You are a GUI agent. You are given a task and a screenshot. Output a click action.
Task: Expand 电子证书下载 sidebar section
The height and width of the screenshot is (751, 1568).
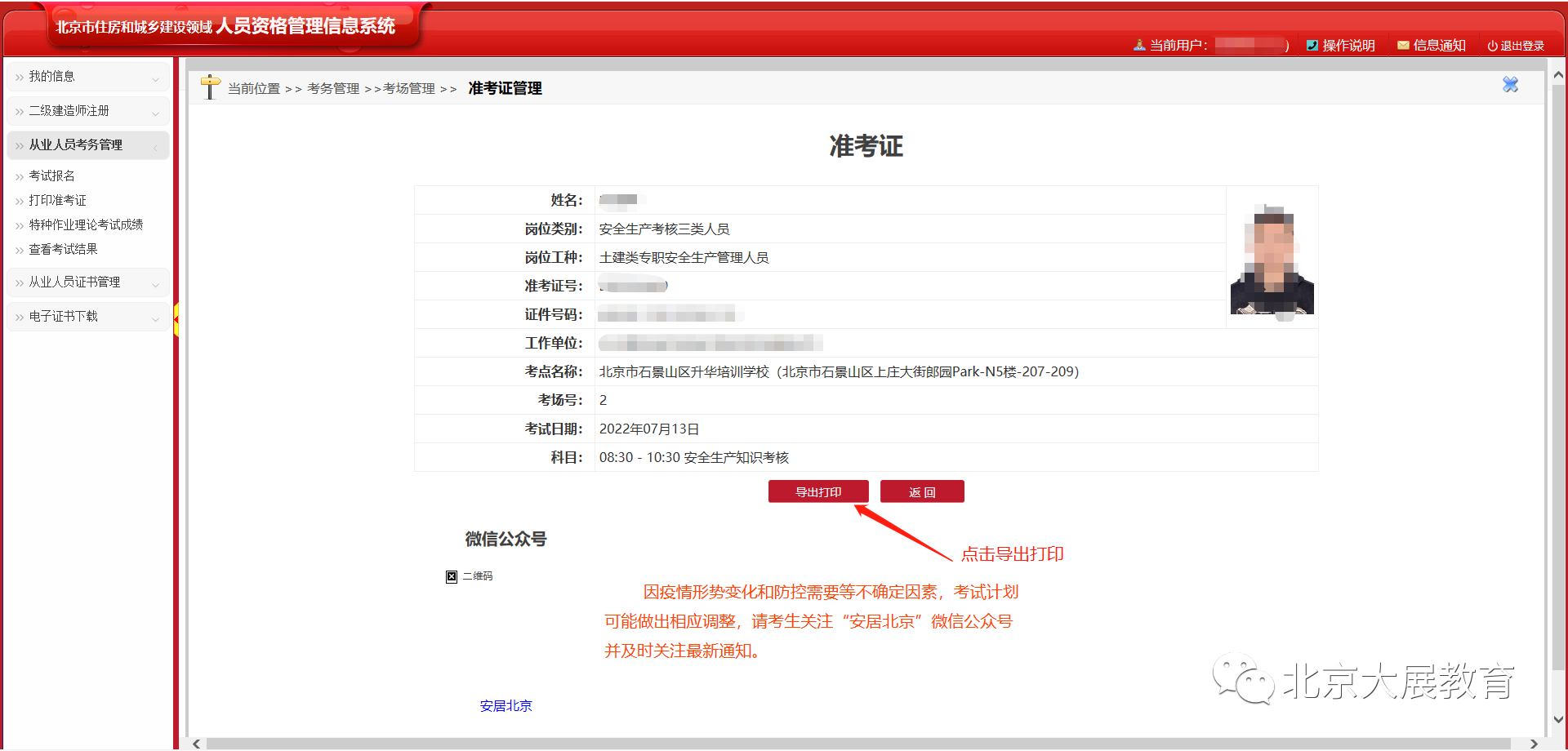(x=88, y=317)
